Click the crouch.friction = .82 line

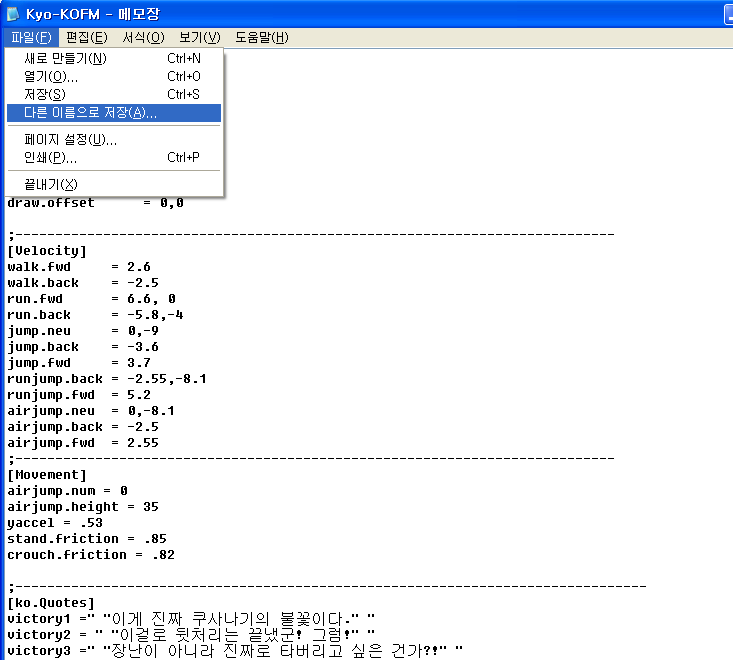coord(91,555)
